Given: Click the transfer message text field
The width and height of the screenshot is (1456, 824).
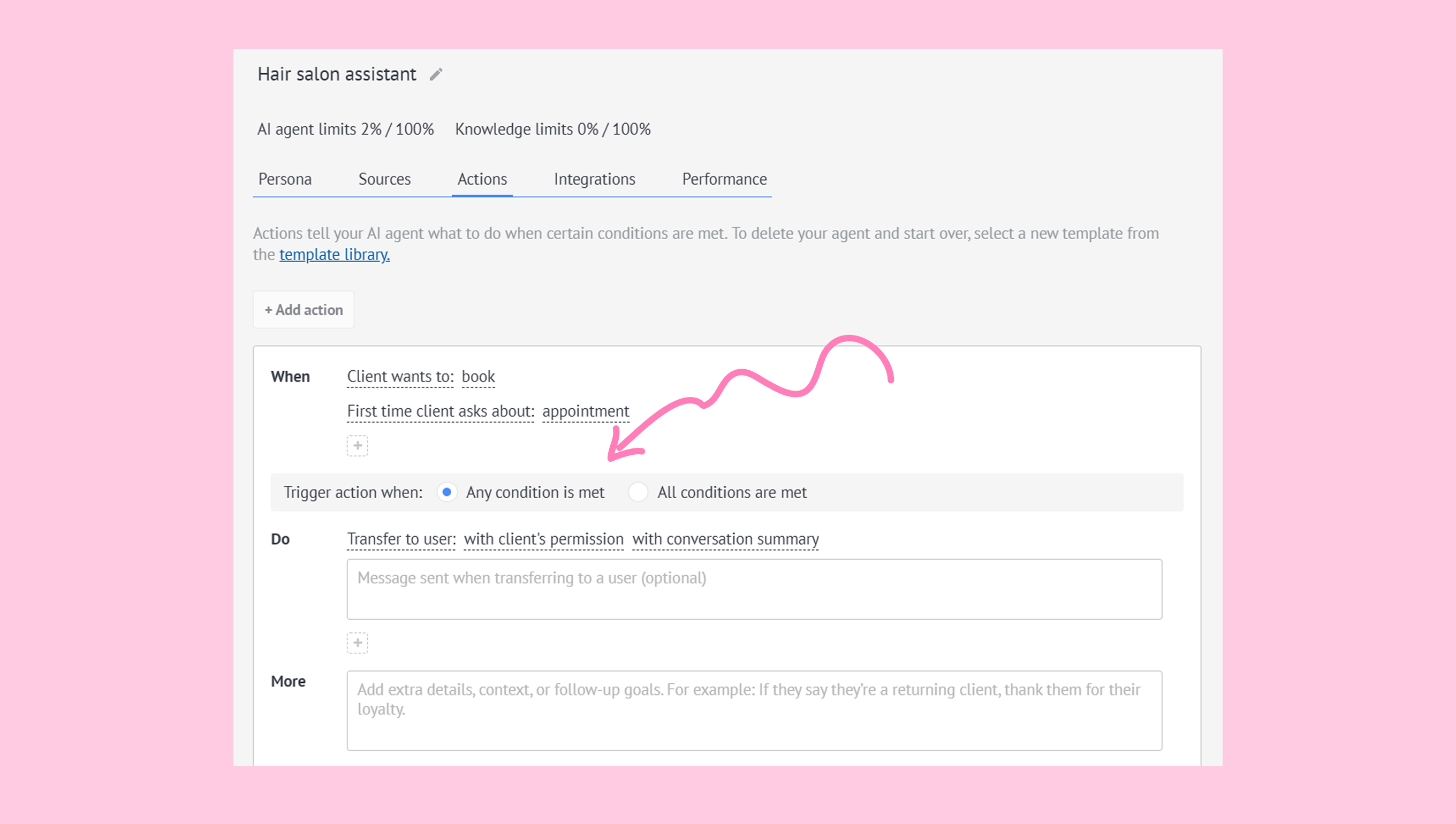Looking at the screenshot, I should click(754, 589).
